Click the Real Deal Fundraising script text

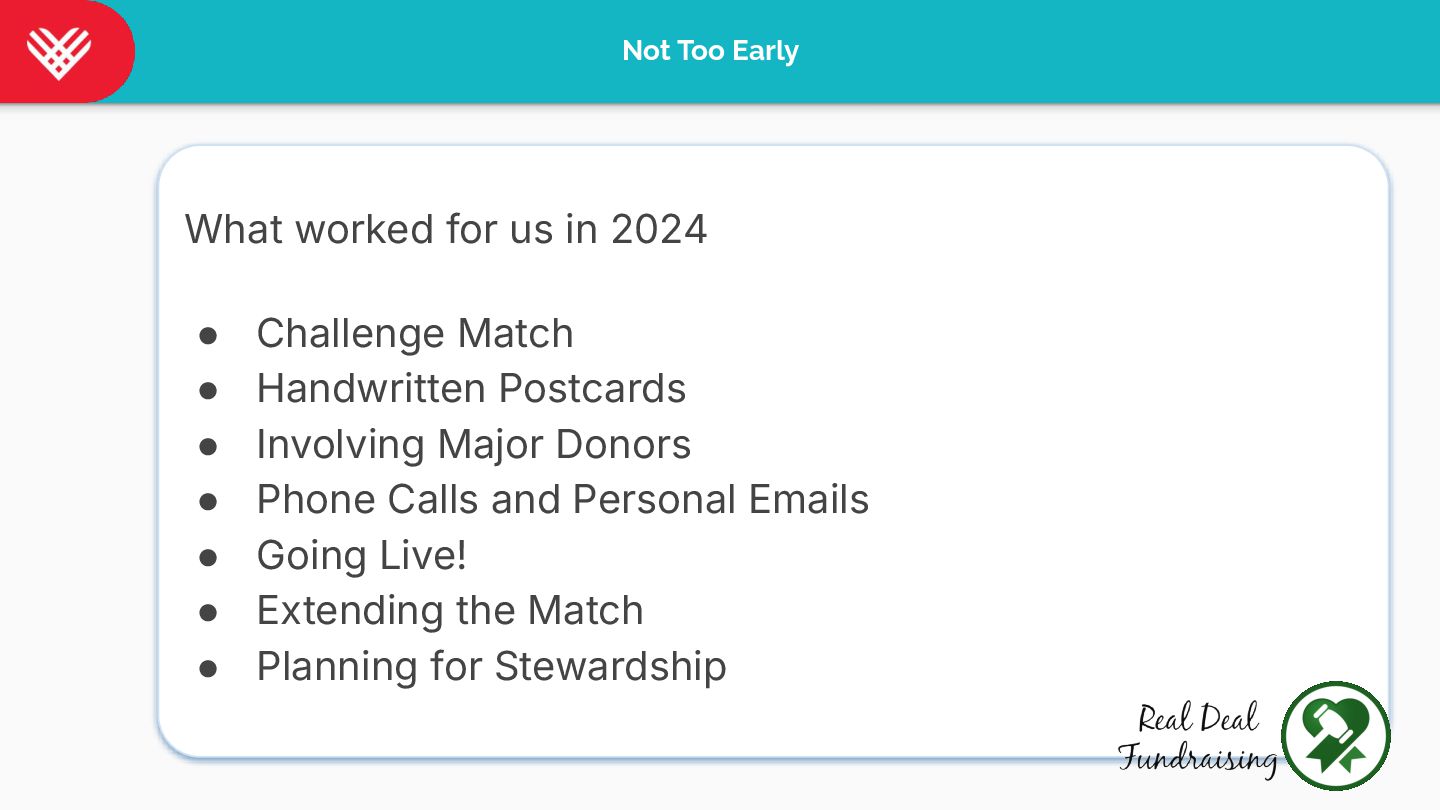point(1197,738)
